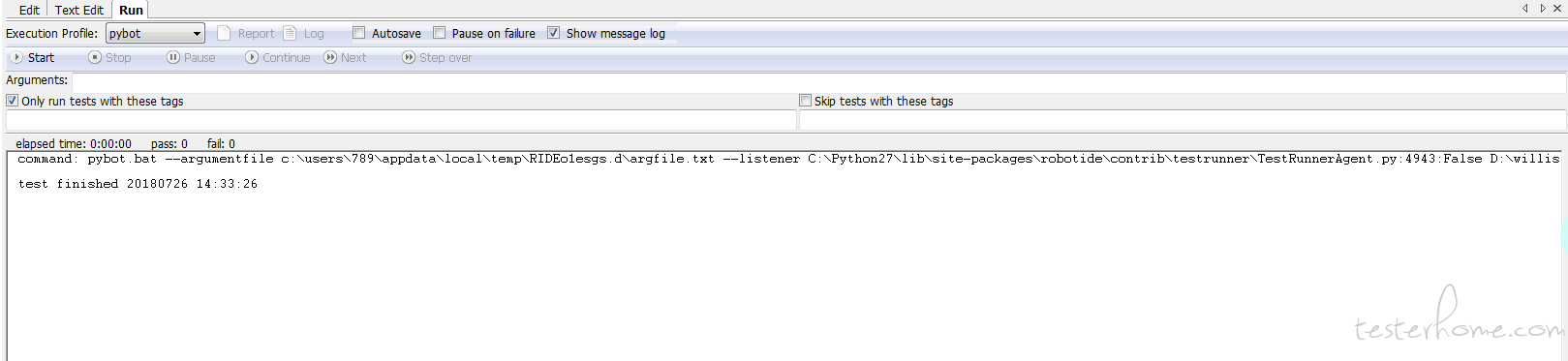Click the include tags input field
Image resolution: width=1568 pixels, height=361 pixels.
pos(401,121)
